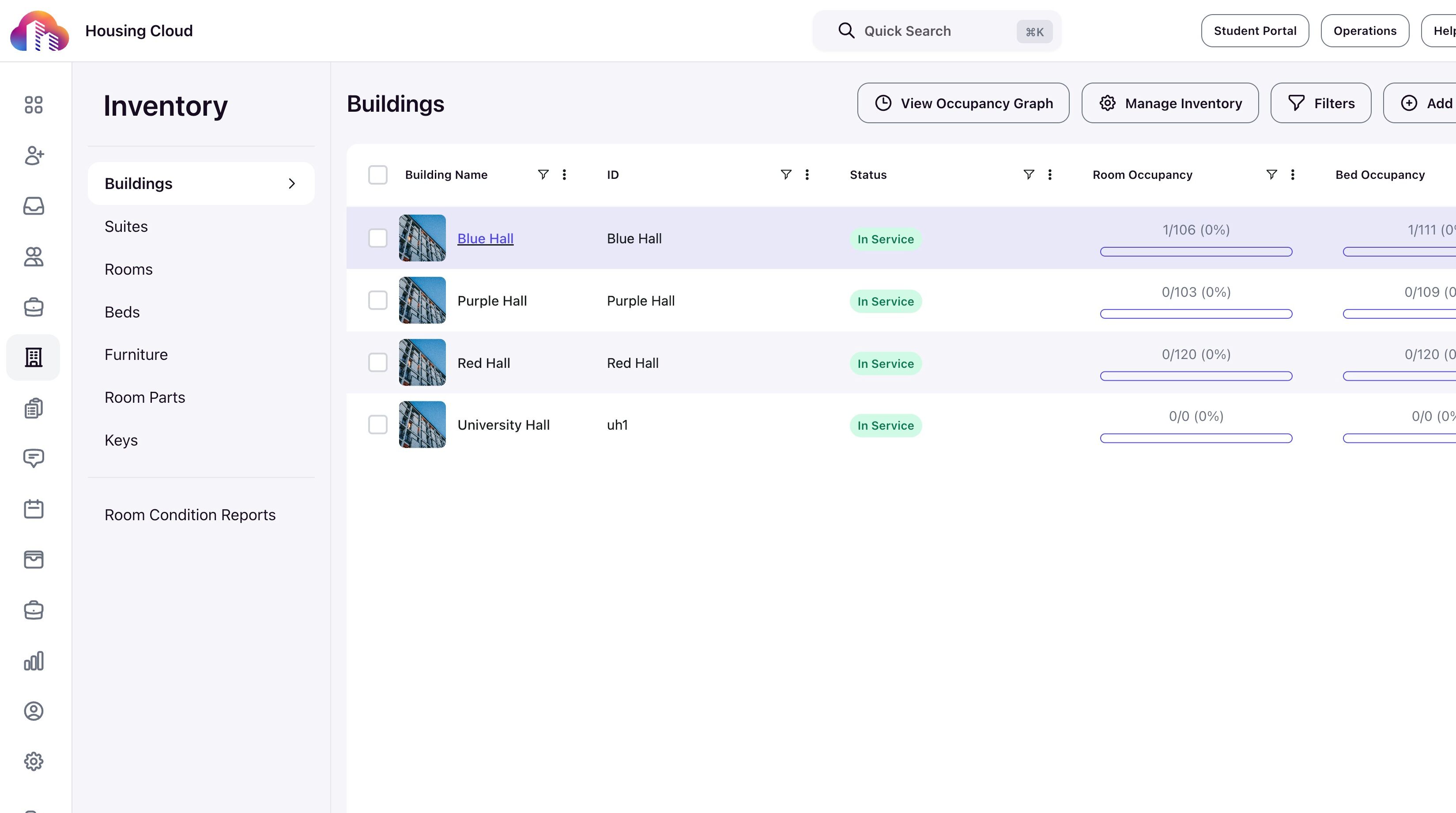Toggle the select-all header checkbox
This screenshot has height=813, width=1456.
[377, 175]
